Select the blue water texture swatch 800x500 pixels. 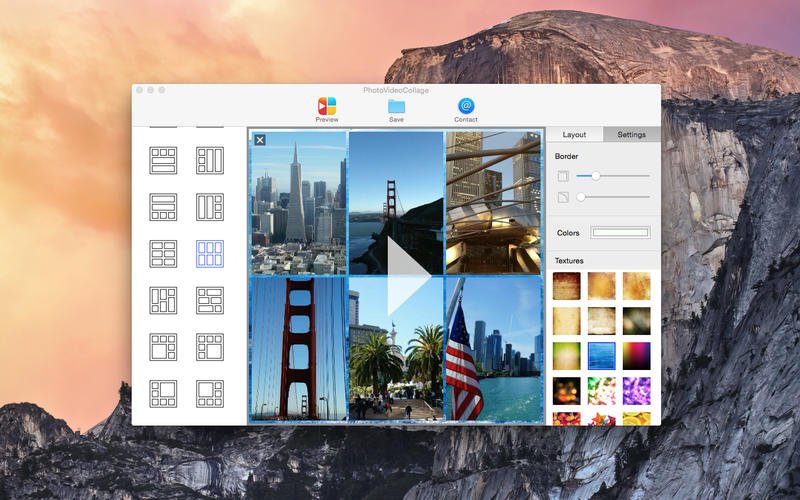coord(601,355)
